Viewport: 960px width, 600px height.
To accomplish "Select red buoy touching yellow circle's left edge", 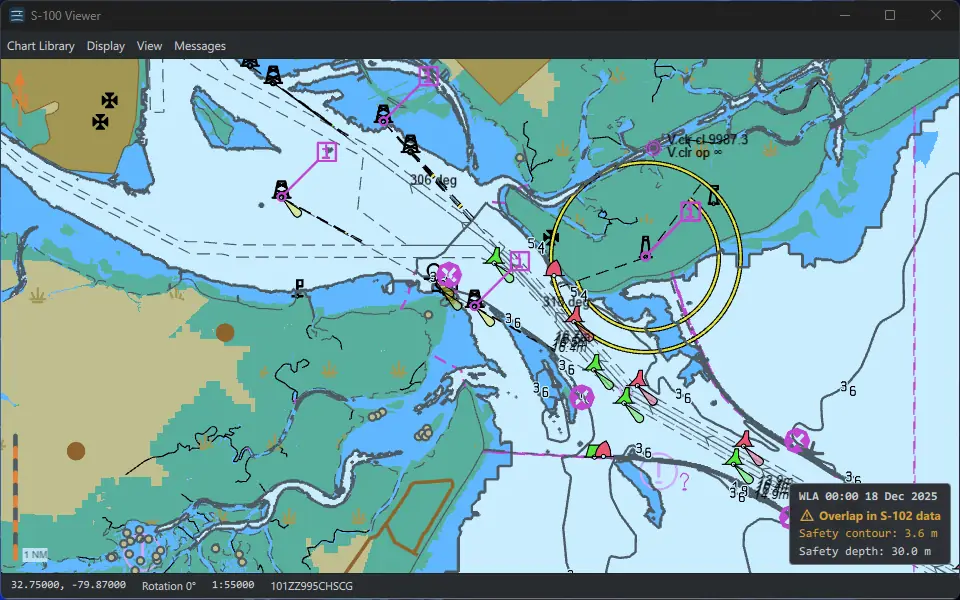I will [x=553, y=268].
